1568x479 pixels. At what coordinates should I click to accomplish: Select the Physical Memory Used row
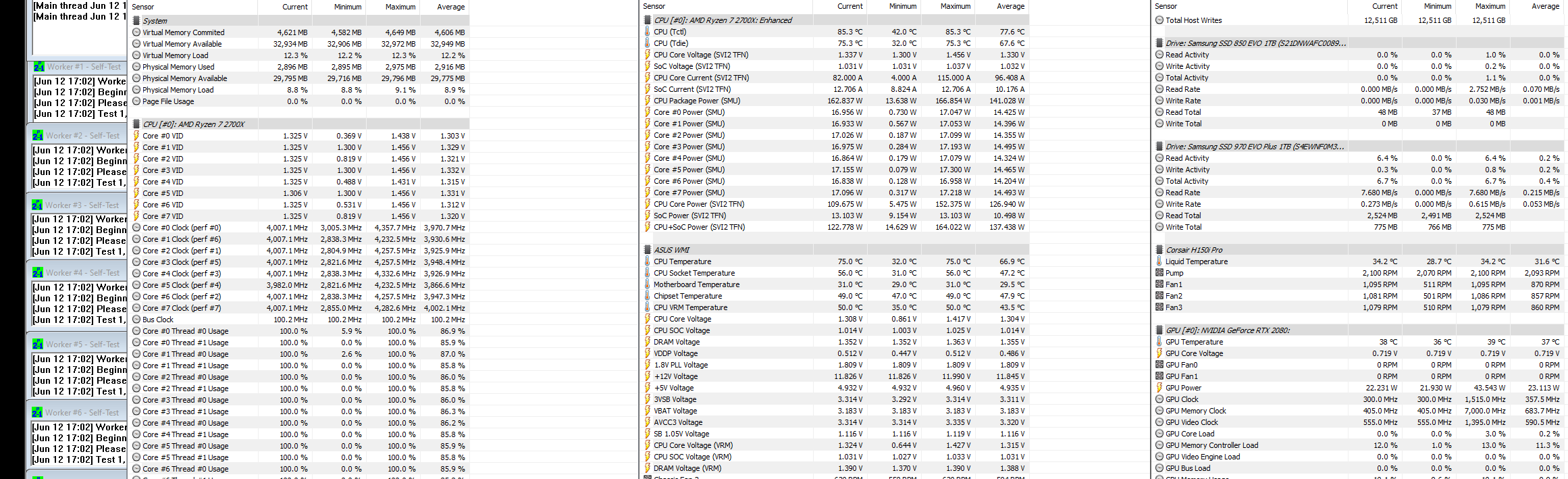(298, 67)
